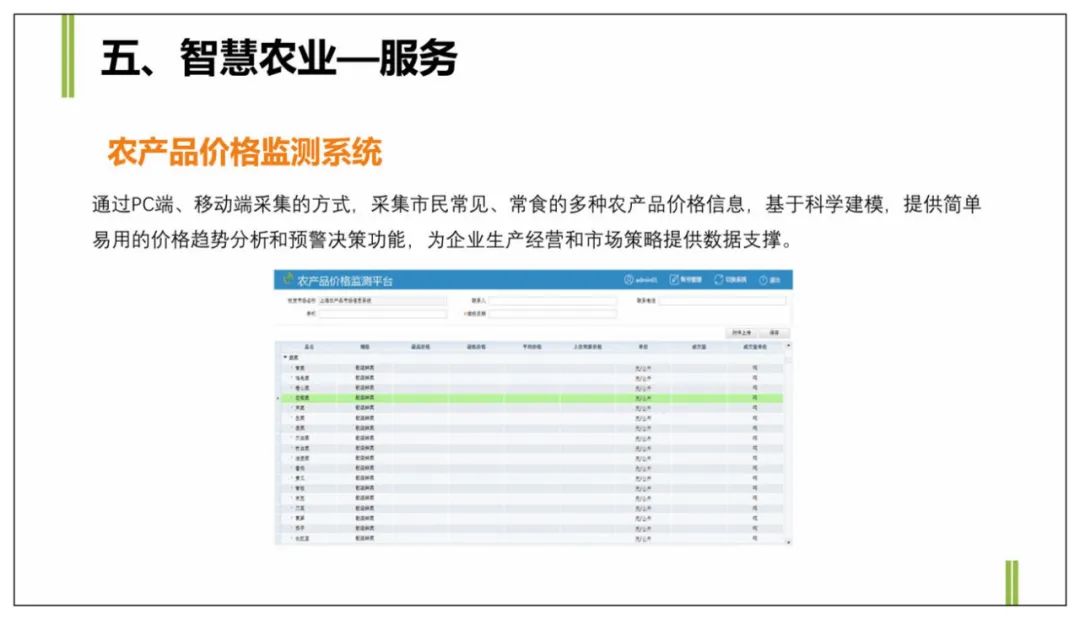Collapse the top category group in the table

coord(285,357)
